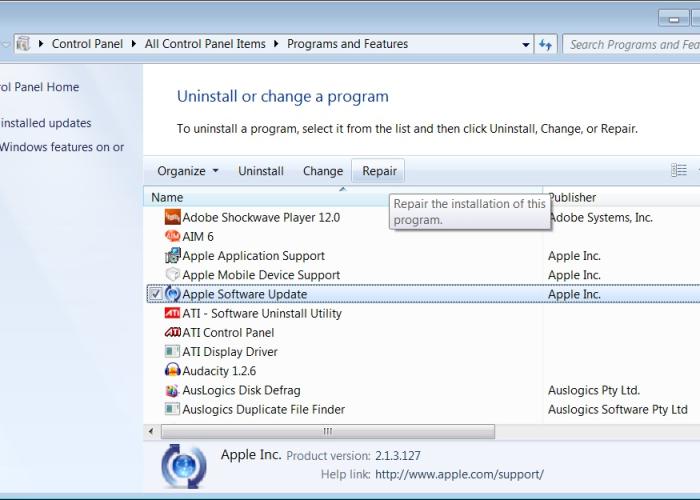Click the change view icon in toolbar
The width and height of the screenshot is (700, 500).
pos(679,170)
